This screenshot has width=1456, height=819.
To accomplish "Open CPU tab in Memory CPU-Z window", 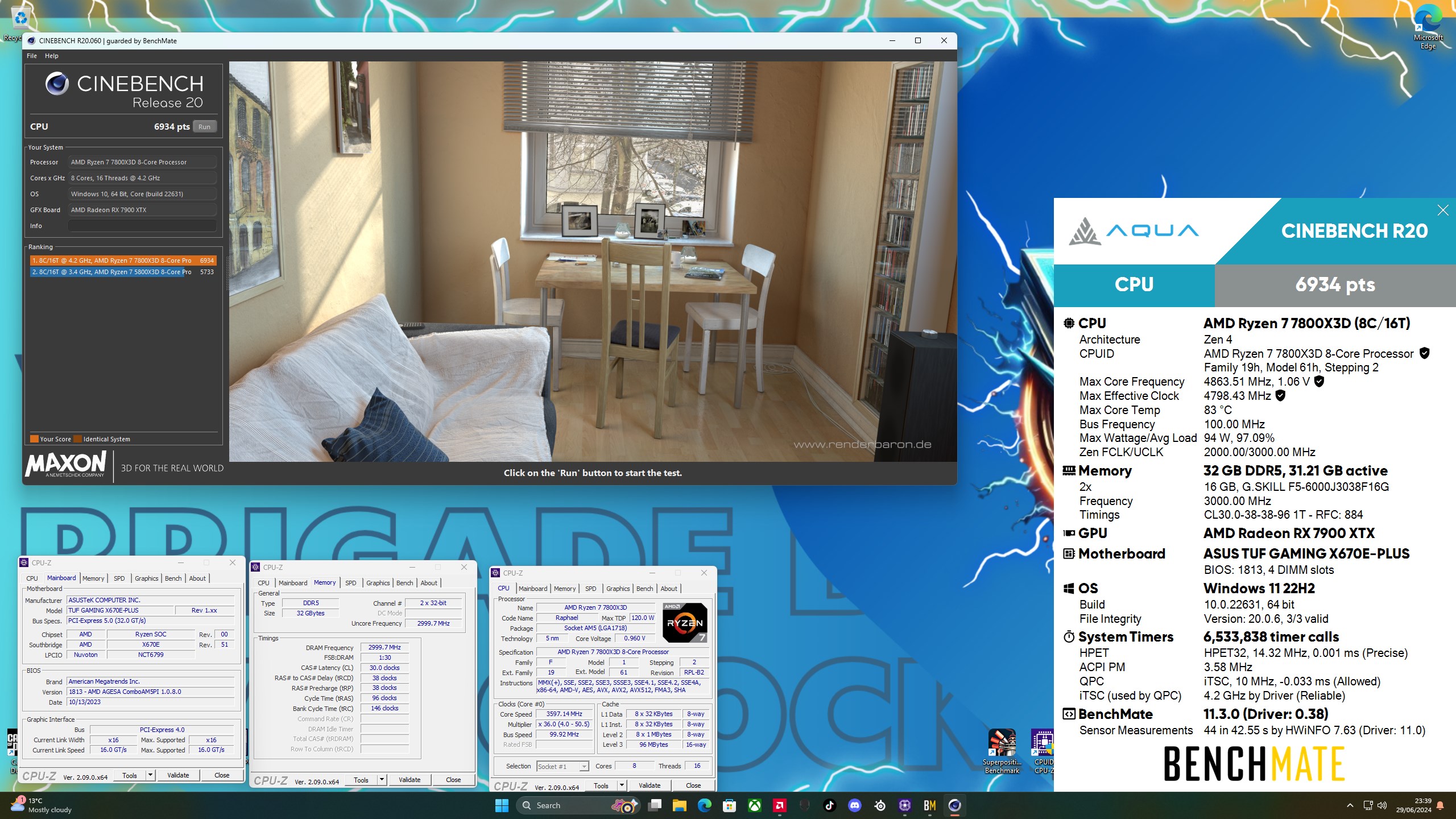I will [263, 583].
